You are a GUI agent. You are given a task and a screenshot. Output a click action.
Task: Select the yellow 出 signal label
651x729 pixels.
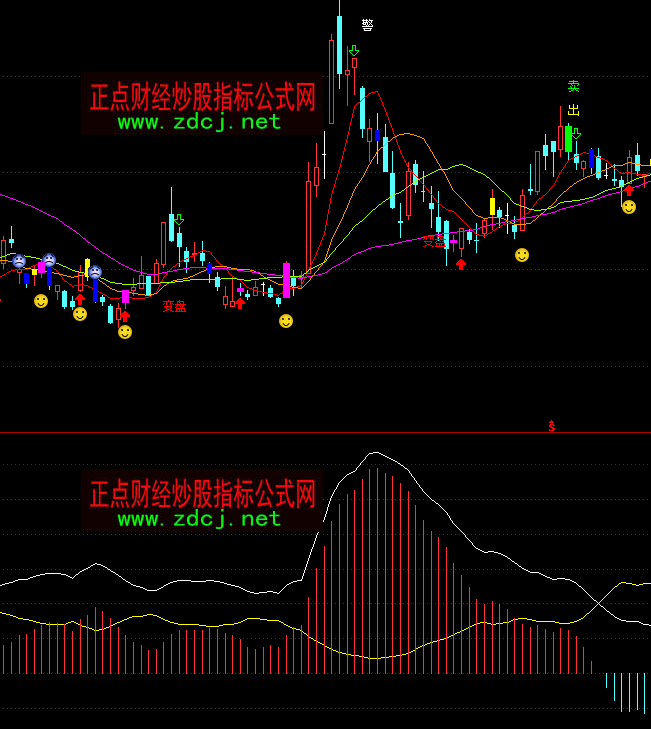573,110
